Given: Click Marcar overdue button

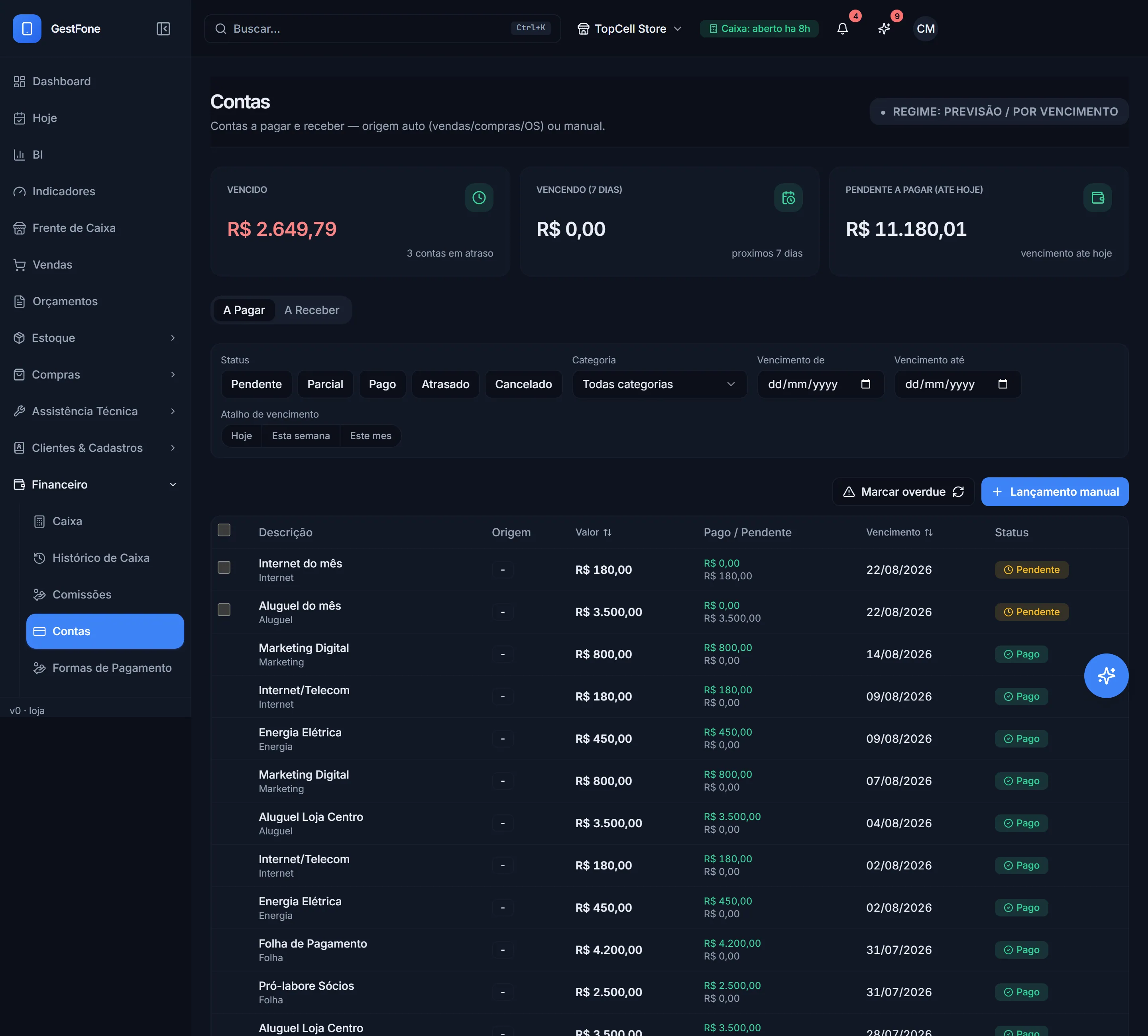Looking at the screenshot, I should click(903, 492).
